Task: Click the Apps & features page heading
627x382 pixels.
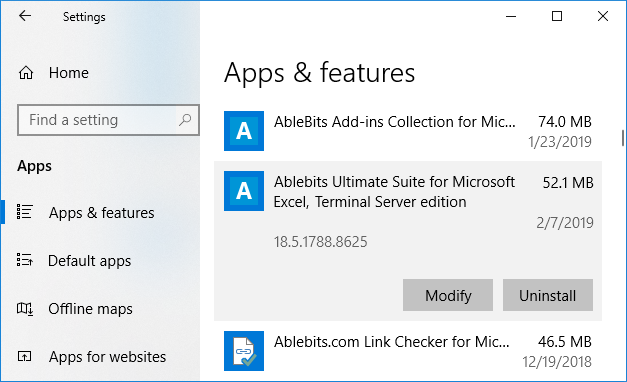Action: coord(319,73)
